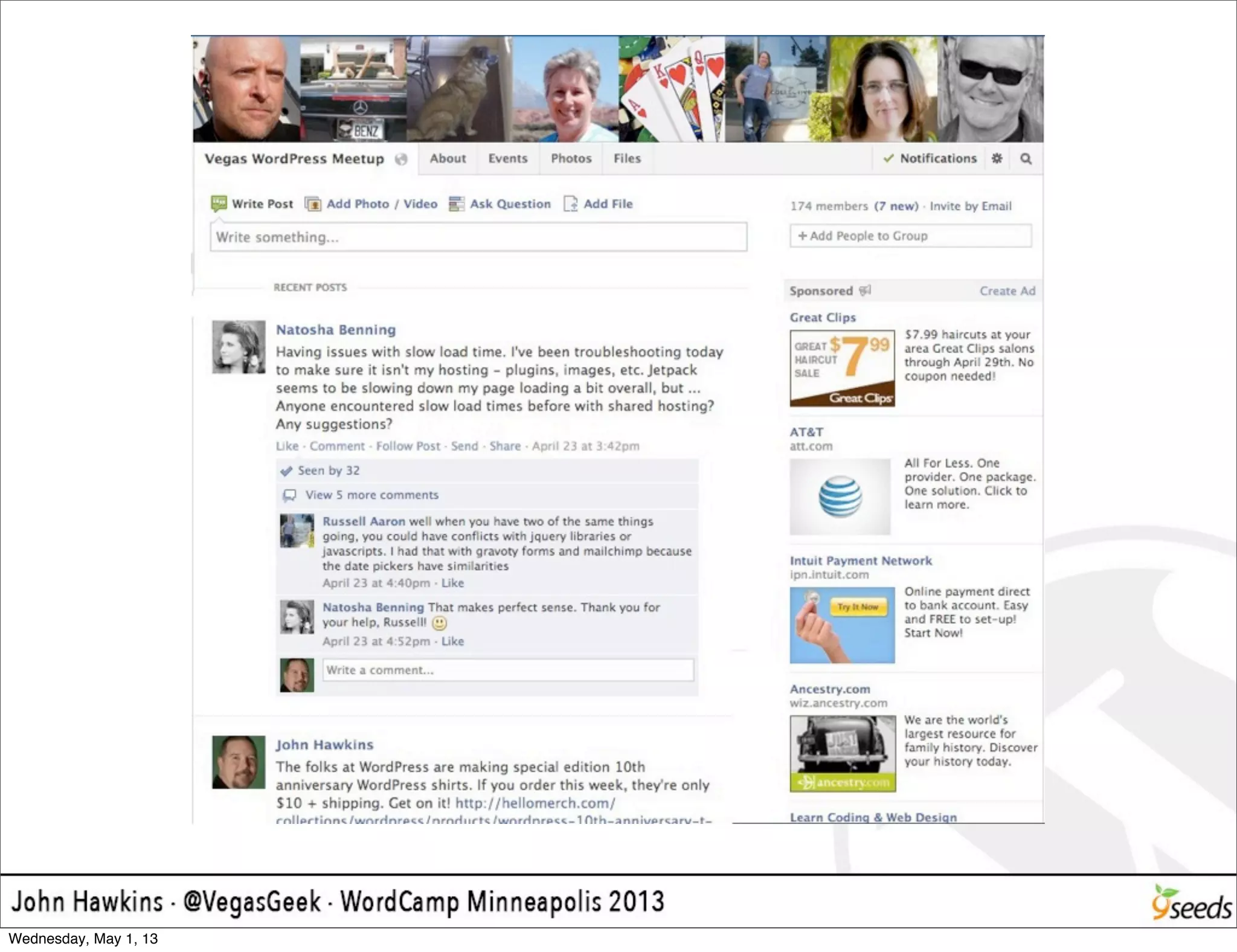
Task: Switch to the Photos tab
Action: click(571, 158)
